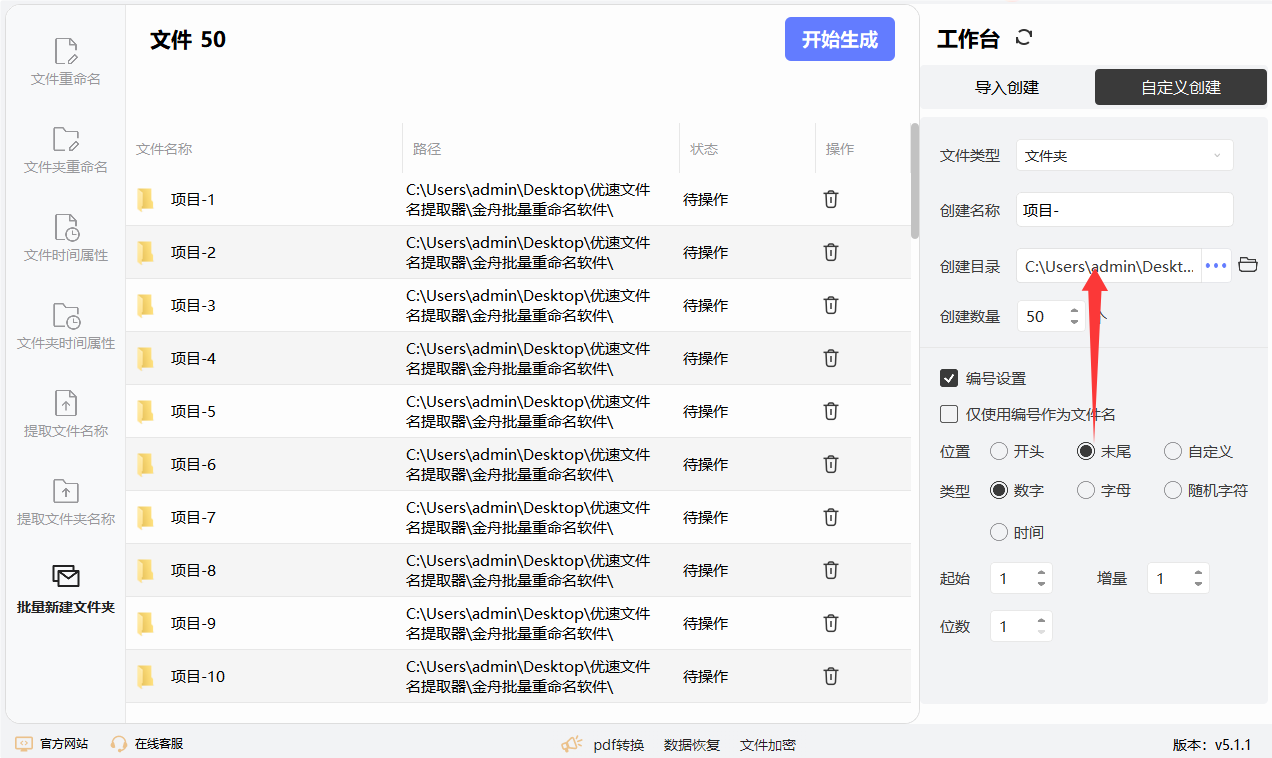Click the 起始 number field
The width and height of the screenshot is (1272, 758).
coord(1013,578)
